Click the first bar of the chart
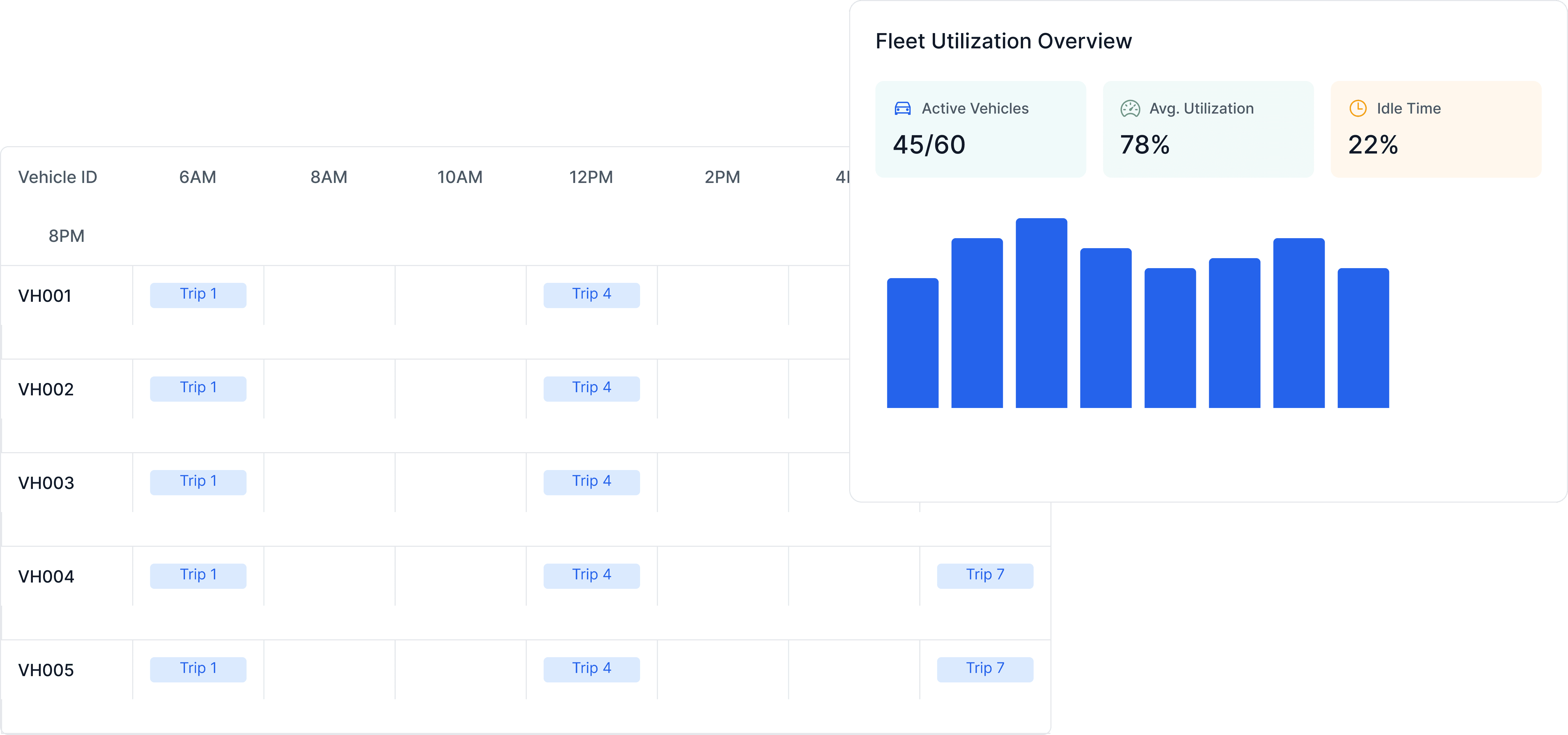 [x=912, y=343]
